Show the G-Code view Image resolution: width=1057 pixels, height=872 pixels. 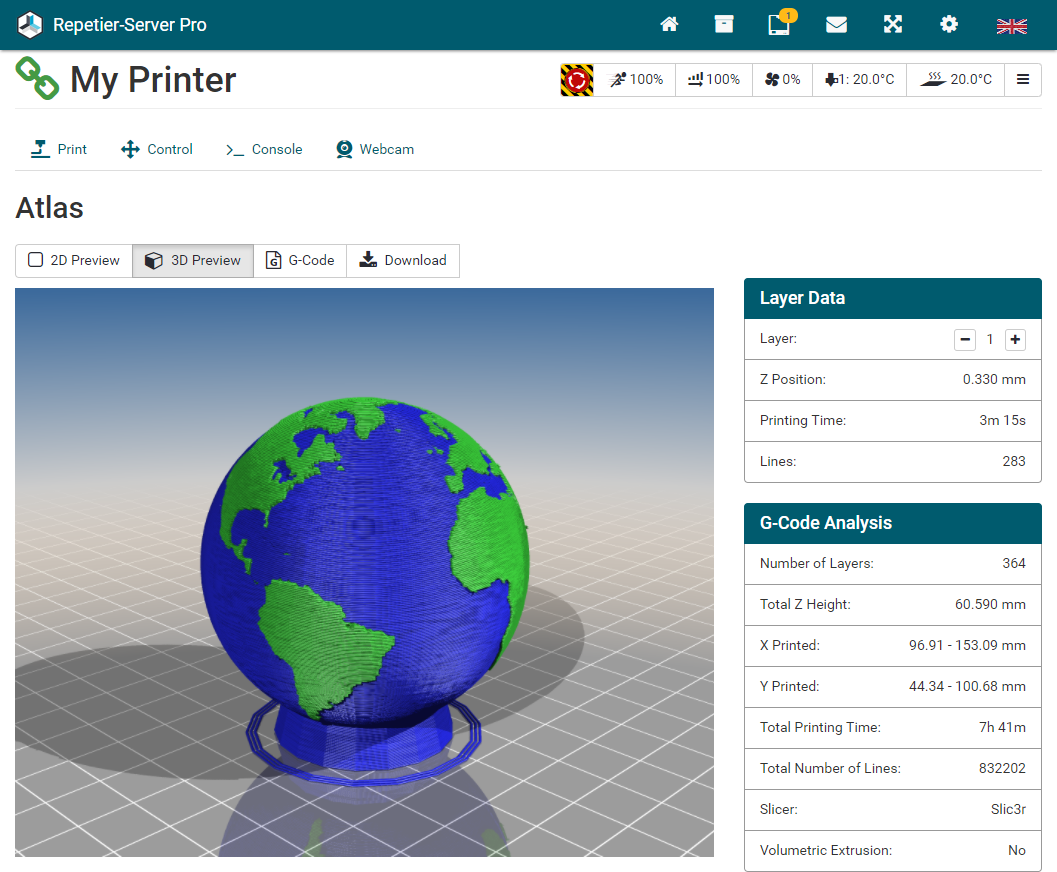pyautogui.click(x=300, y=261)
